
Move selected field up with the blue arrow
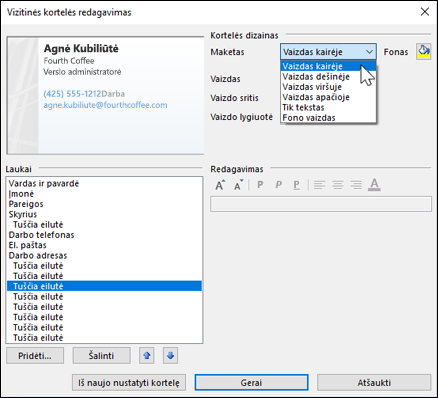[x=147, y=356]
